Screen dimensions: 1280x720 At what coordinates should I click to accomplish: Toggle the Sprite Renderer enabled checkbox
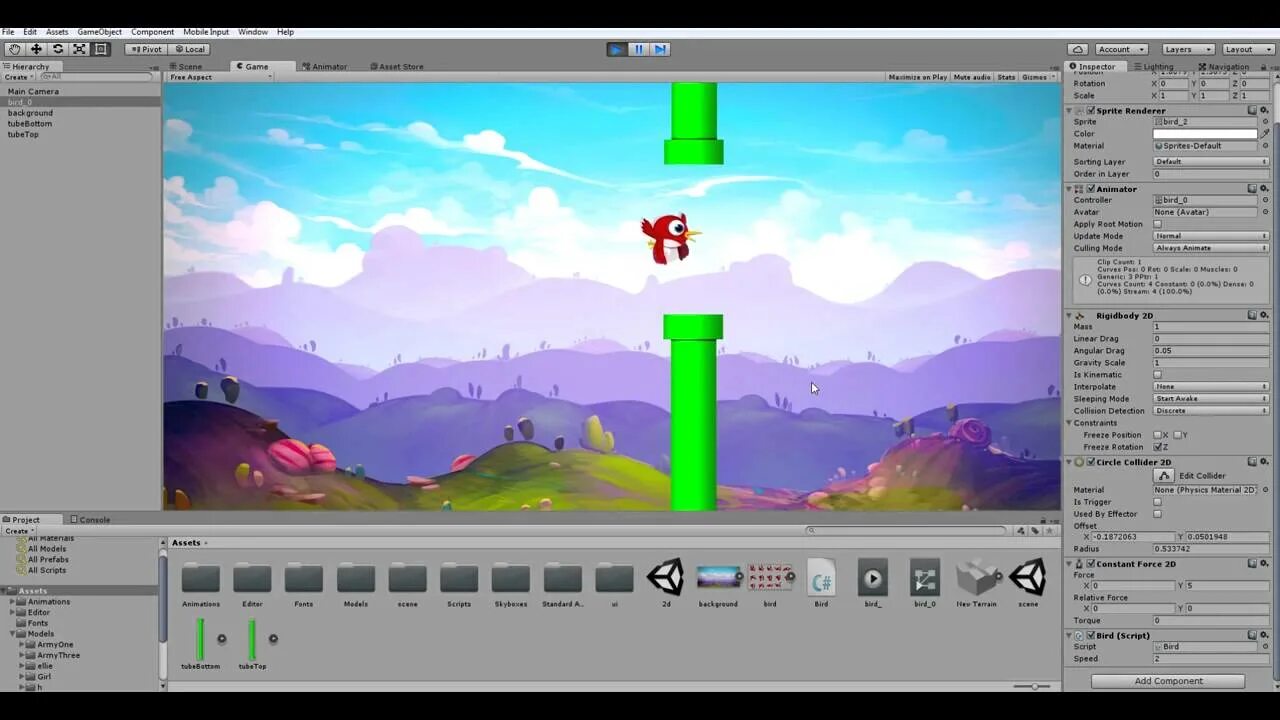click(x=1091, y=111)
